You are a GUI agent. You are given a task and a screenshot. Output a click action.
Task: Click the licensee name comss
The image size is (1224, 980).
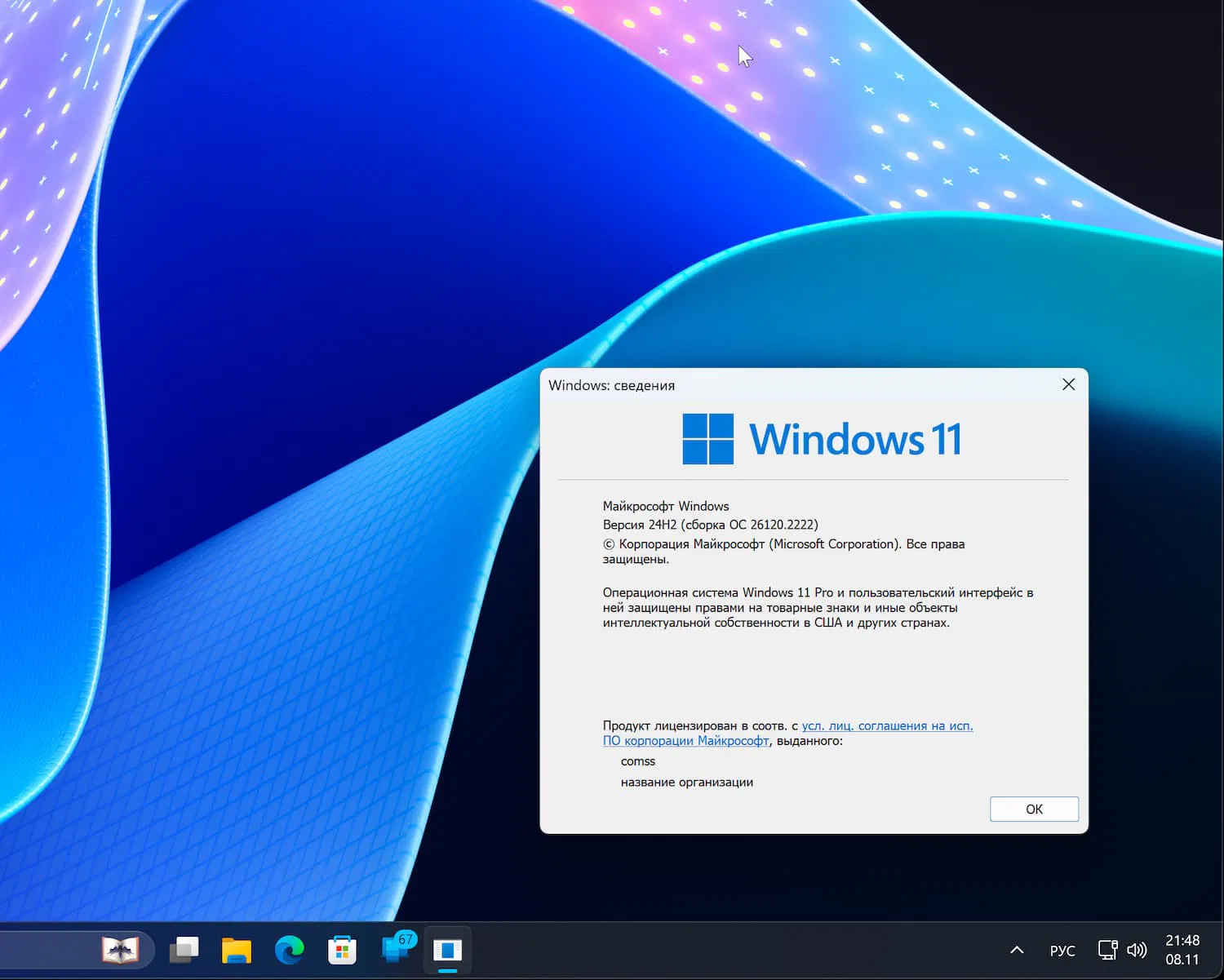[x=637, y=760]
